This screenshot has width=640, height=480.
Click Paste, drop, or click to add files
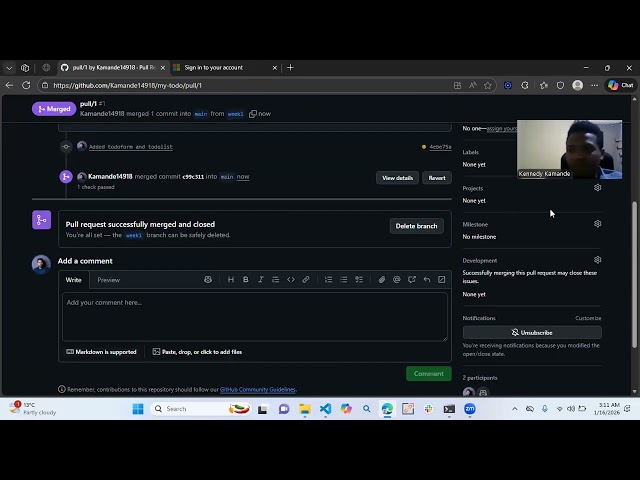[x=198, y=352]
